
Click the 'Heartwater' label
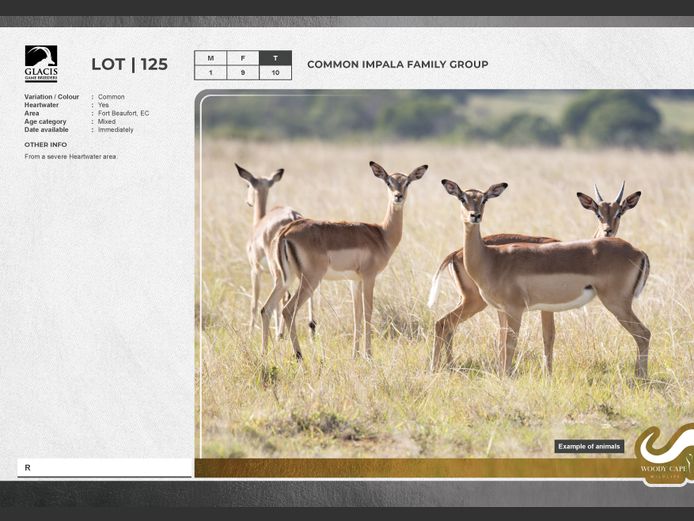click(x=42, y=105)
